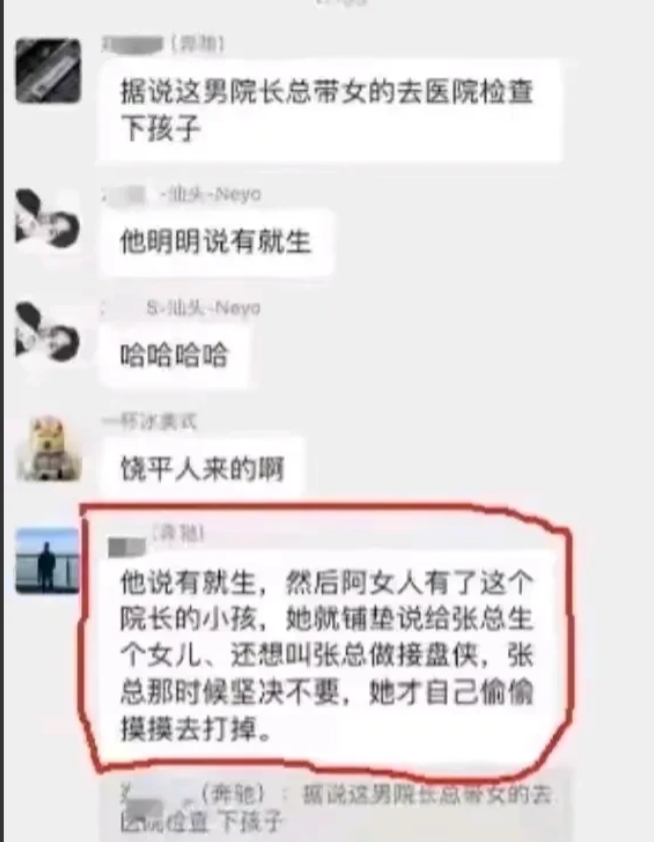Tap the (奔驰) label inside the bottom quote
Screen dimensions: 654x842
click(x=233, y=794)
